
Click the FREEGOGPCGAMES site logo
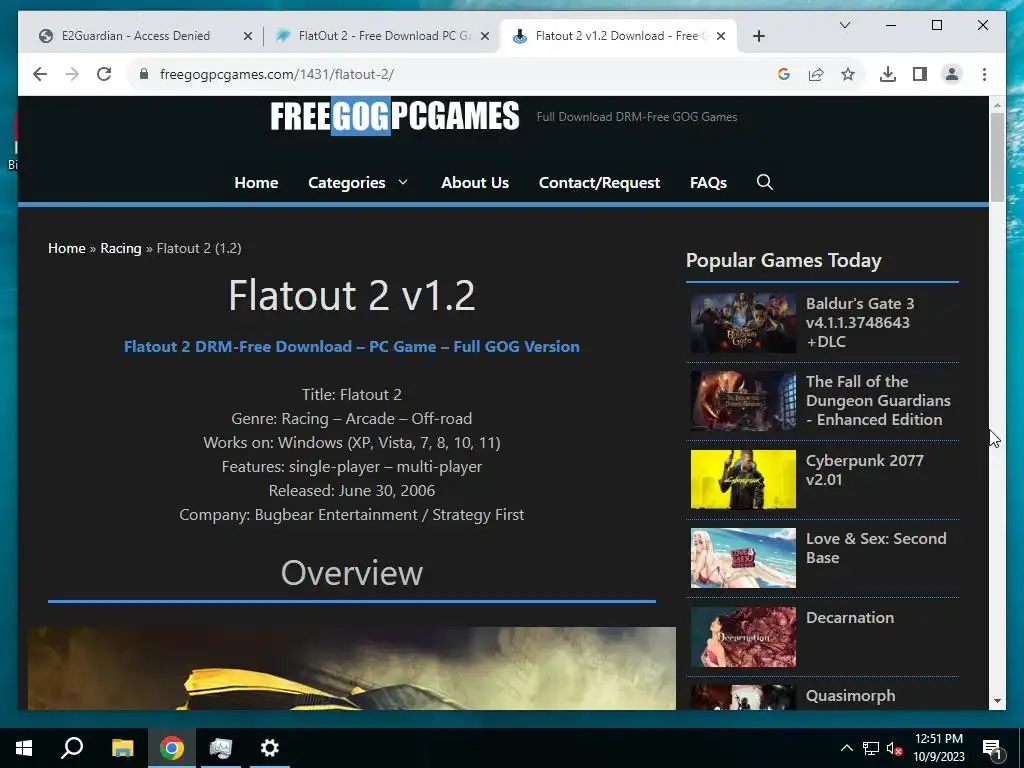pos(394,116)
